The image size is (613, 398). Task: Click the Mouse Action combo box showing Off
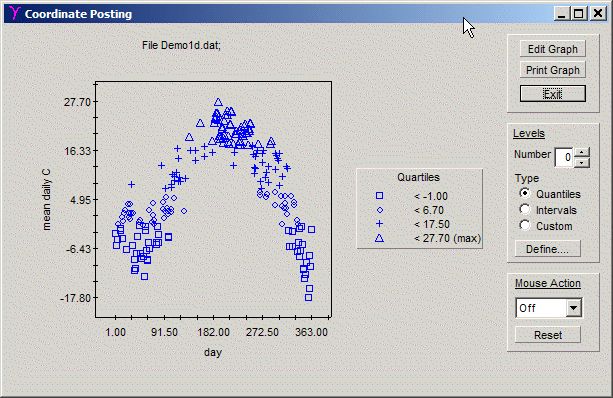pos(548,308)
